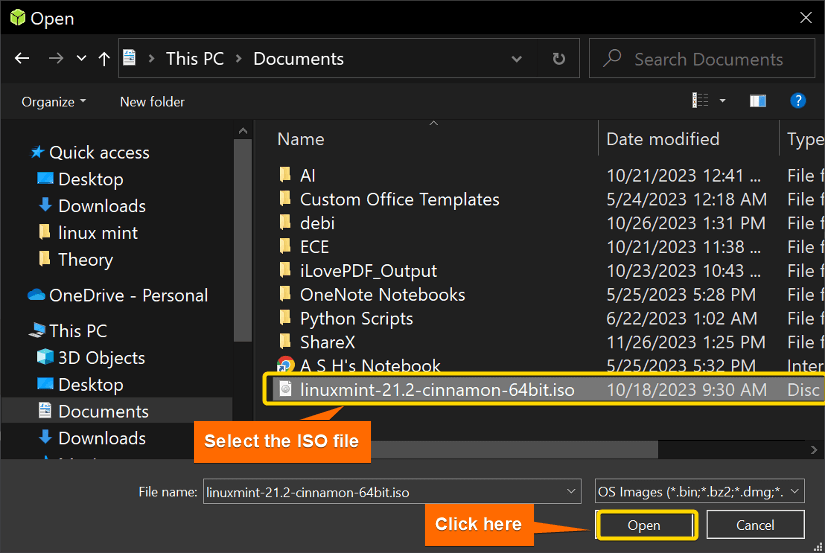Select the ECE folder
Viewport: 825px width, 553px height.
point(314,247)
